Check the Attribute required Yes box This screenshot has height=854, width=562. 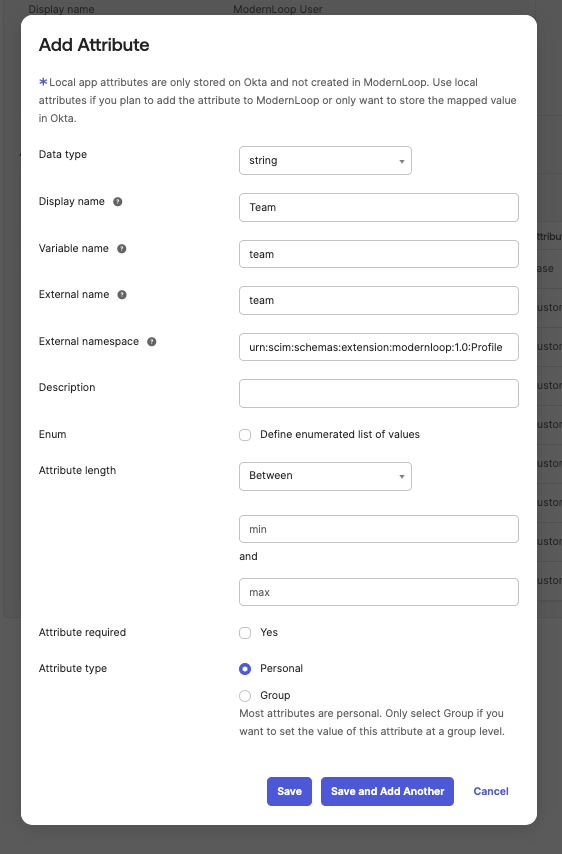point(245,632)
